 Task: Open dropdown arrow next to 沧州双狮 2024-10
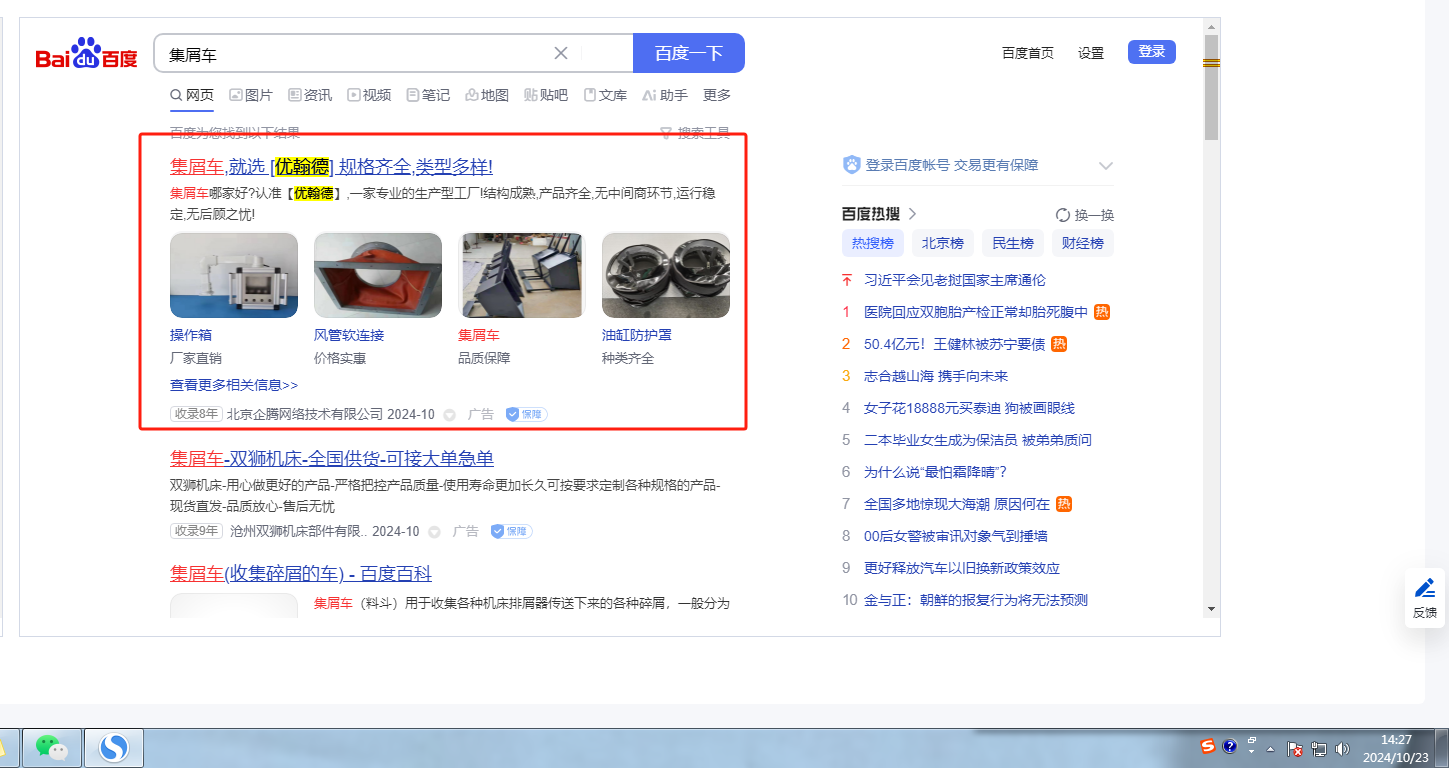coord(434,533)
